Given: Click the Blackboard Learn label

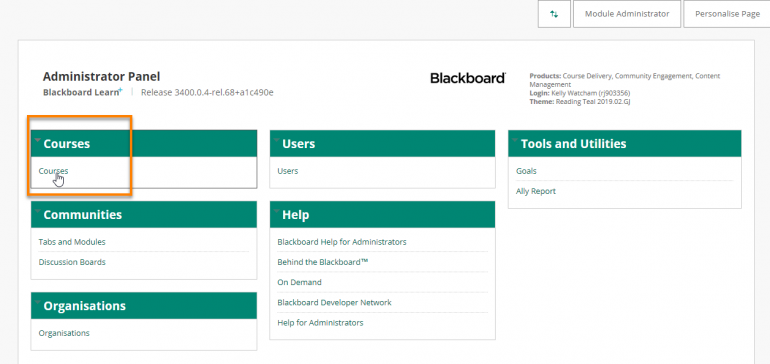Looking at the screenshot, I should pyautogui.click(x=82, y=92).
